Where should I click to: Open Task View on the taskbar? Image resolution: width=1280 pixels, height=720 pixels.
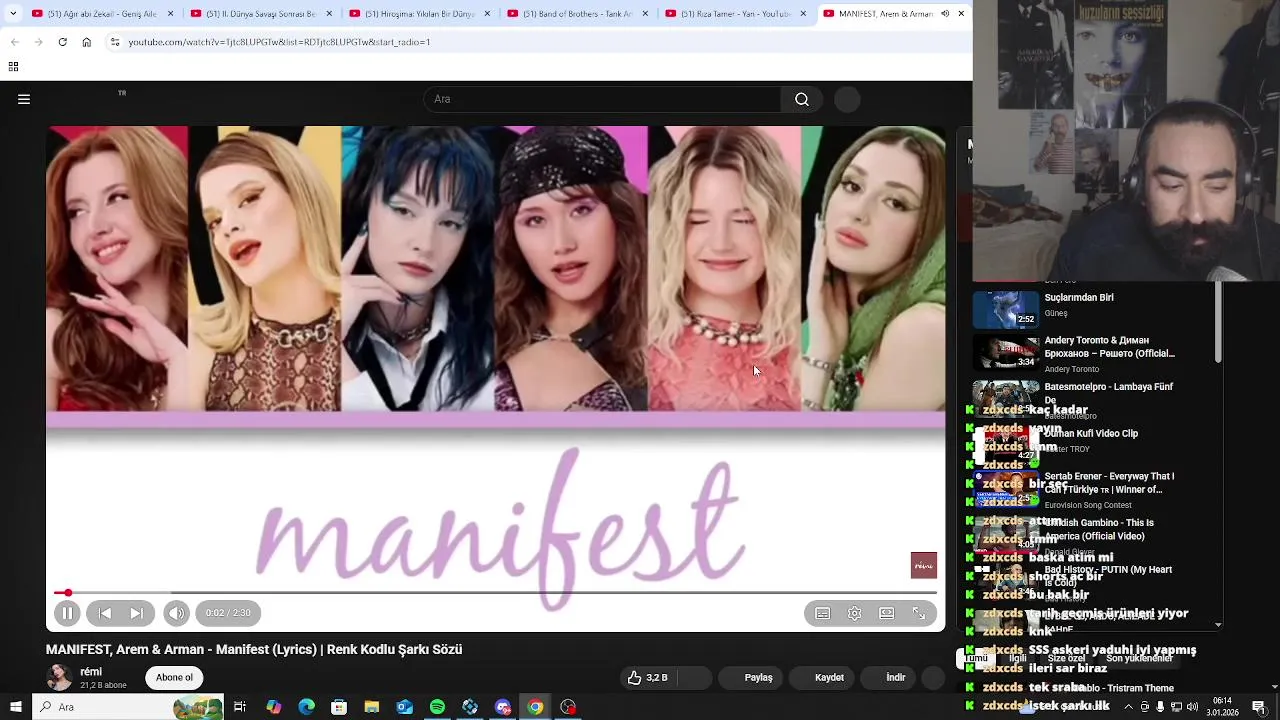pos(240,707)
